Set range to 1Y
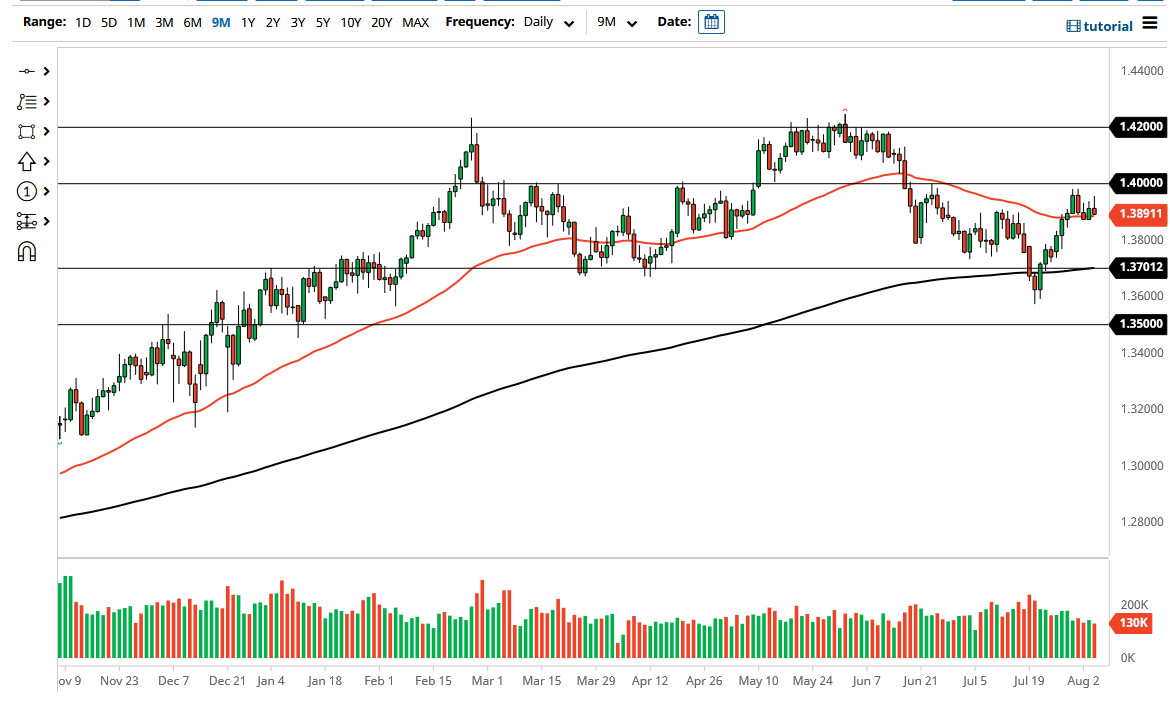The height and width of the screenshot is (706, 1170). point(248,22)
